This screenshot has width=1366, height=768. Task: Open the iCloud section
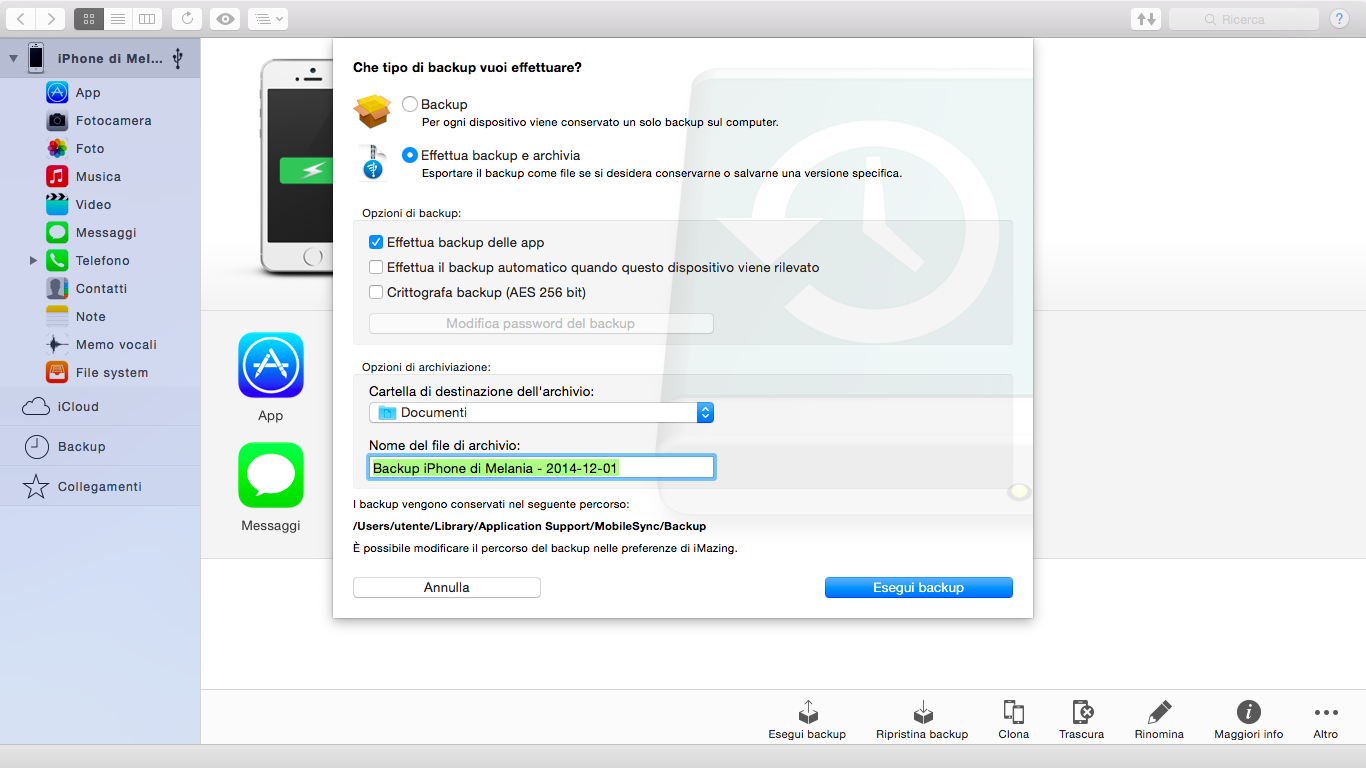(x=100, y=407)
